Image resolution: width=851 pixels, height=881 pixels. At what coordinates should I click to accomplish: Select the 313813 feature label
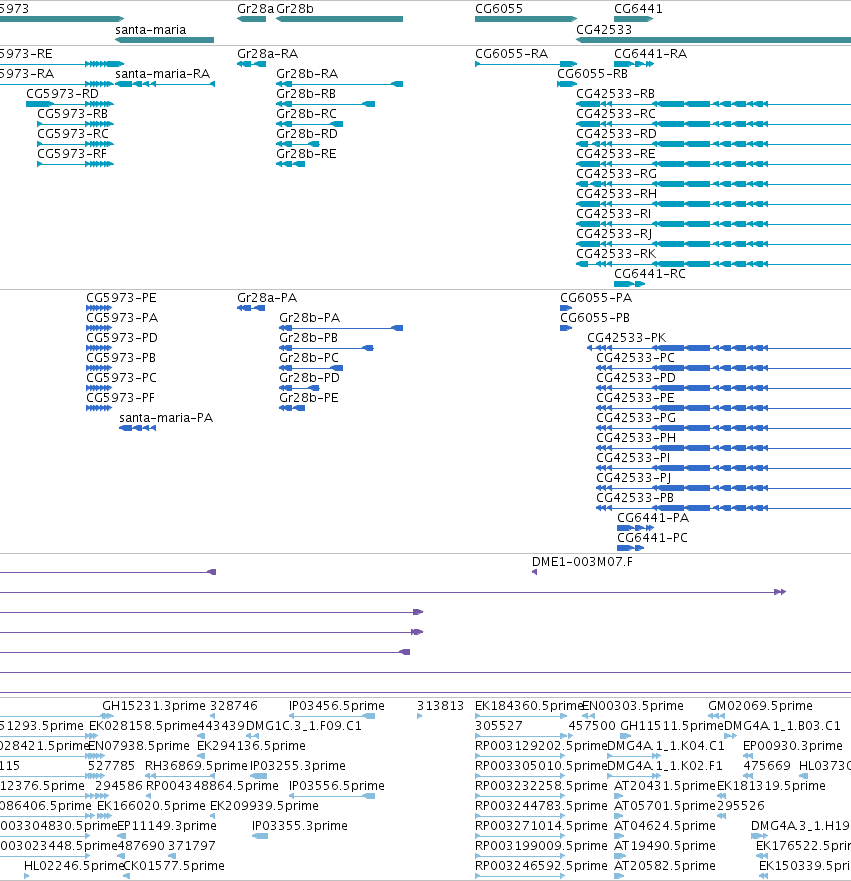440,706
